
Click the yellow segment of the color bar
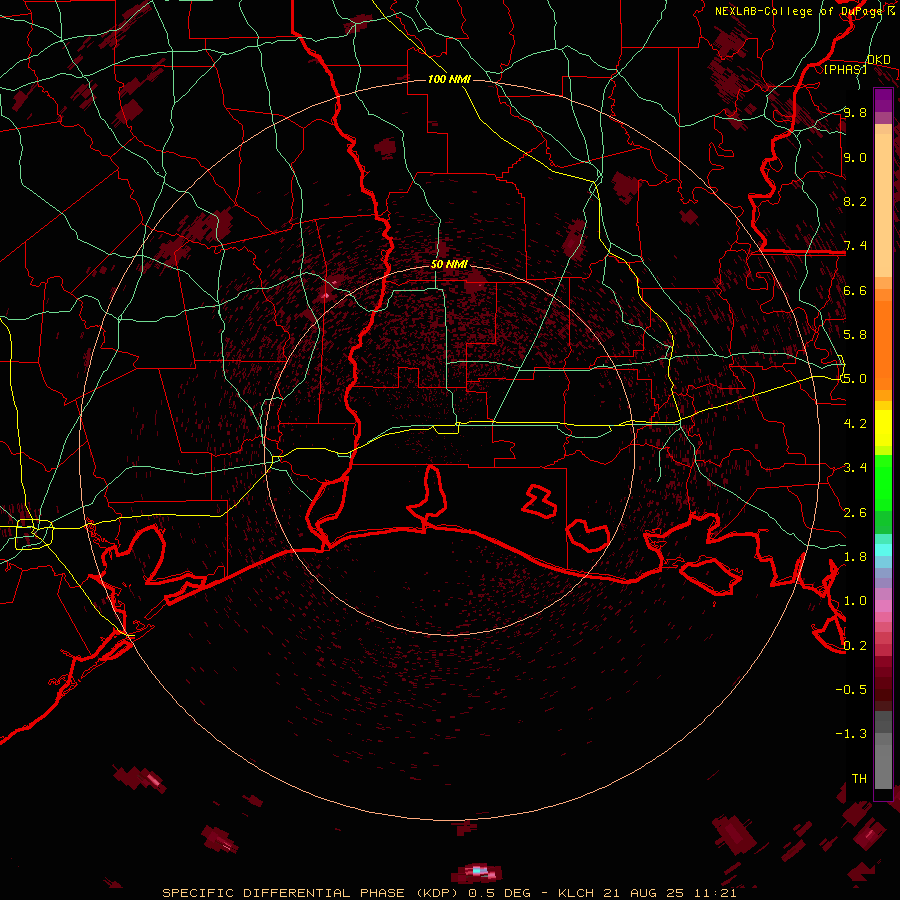(x=883, y=428)
